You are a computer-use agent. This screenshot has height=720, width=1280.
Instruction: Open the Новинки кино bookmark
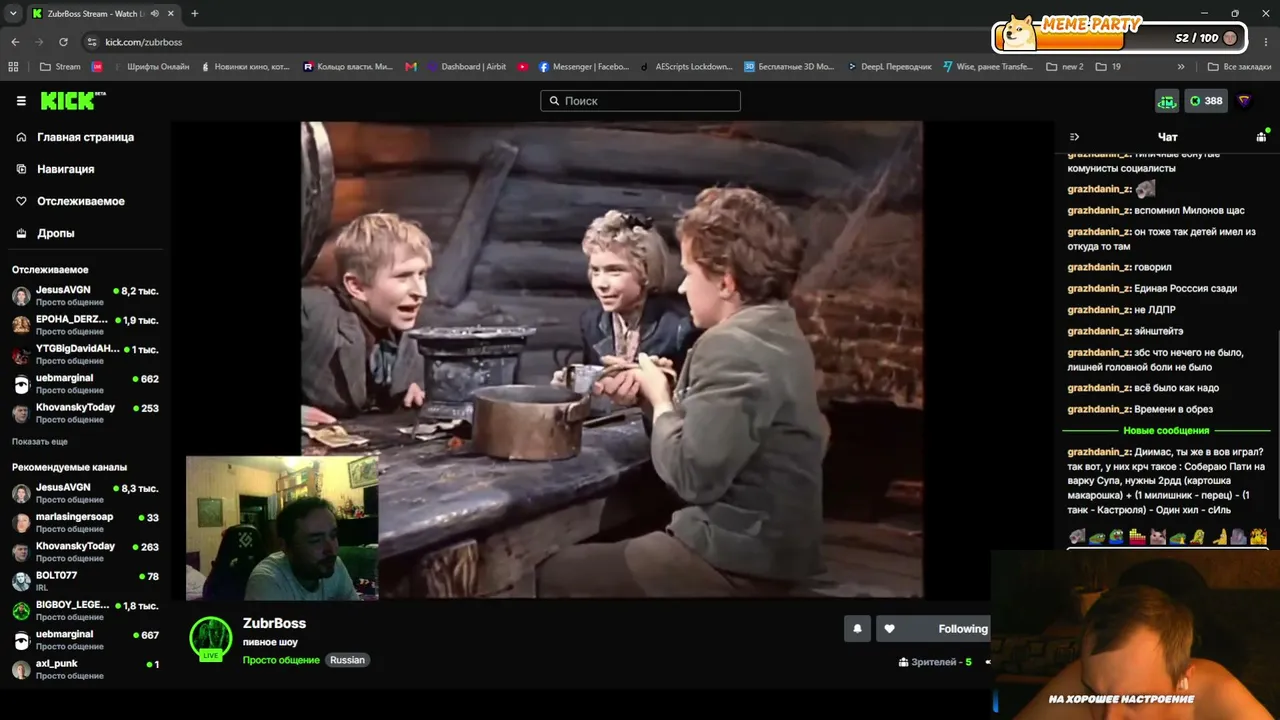[x=245, y=67]
